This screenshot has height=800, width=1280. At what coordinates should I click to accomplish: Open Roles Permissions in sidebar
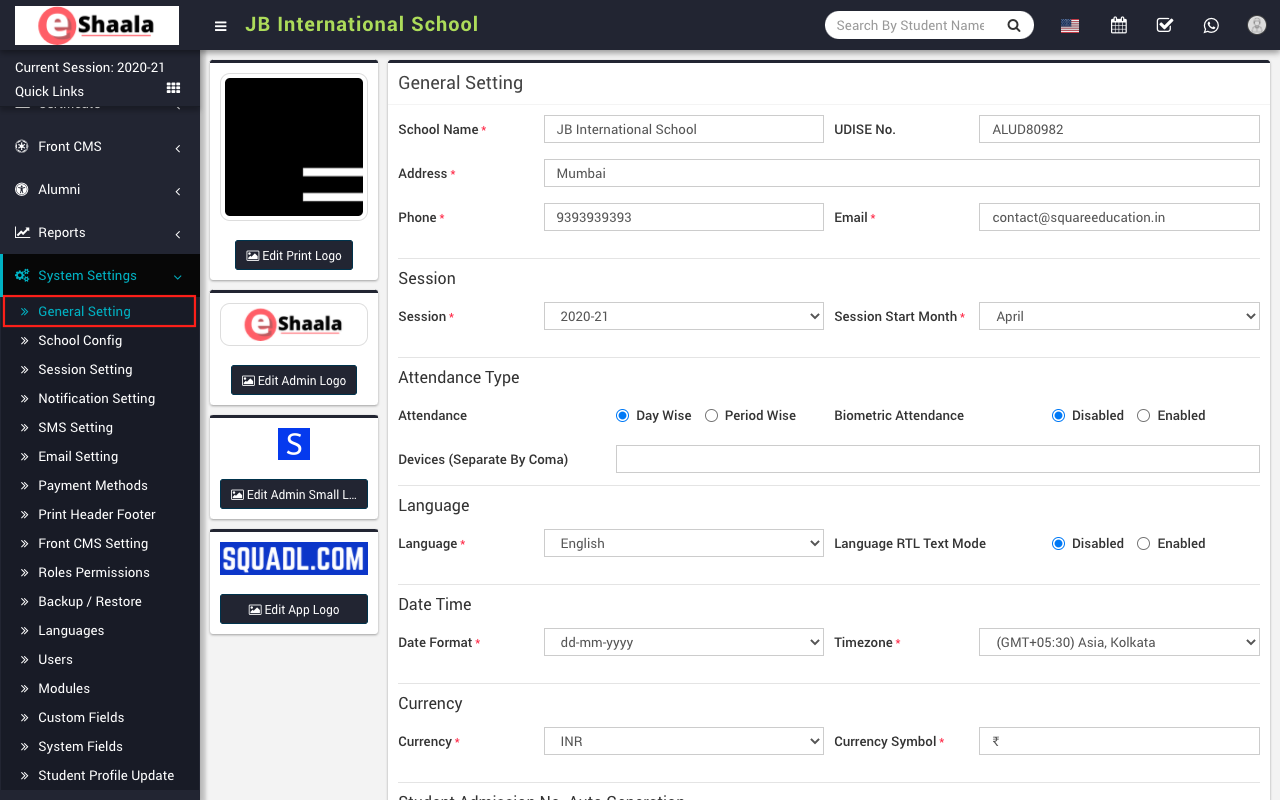coord(94,572)
